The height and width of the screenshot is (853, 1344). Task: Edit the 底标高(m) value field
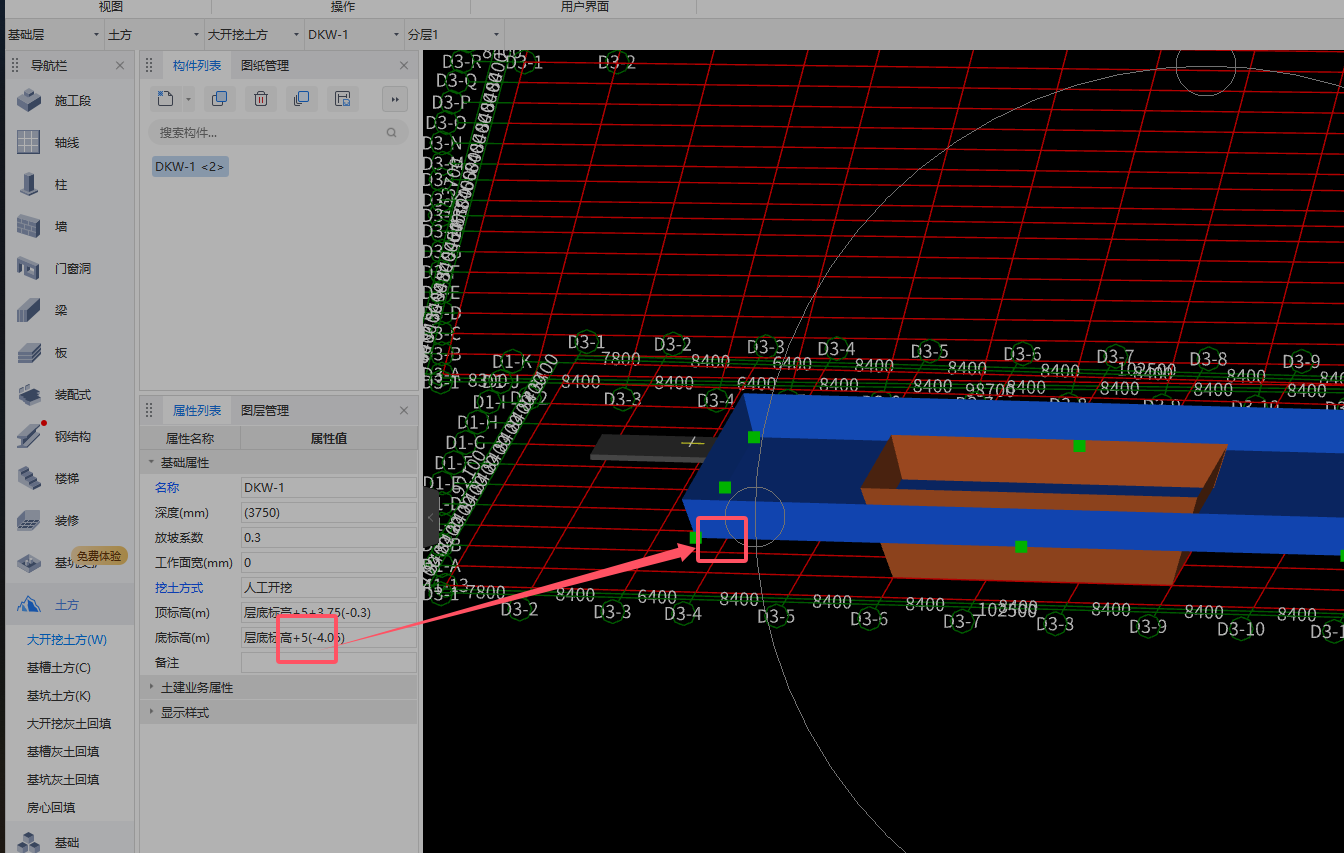(328, 637)
